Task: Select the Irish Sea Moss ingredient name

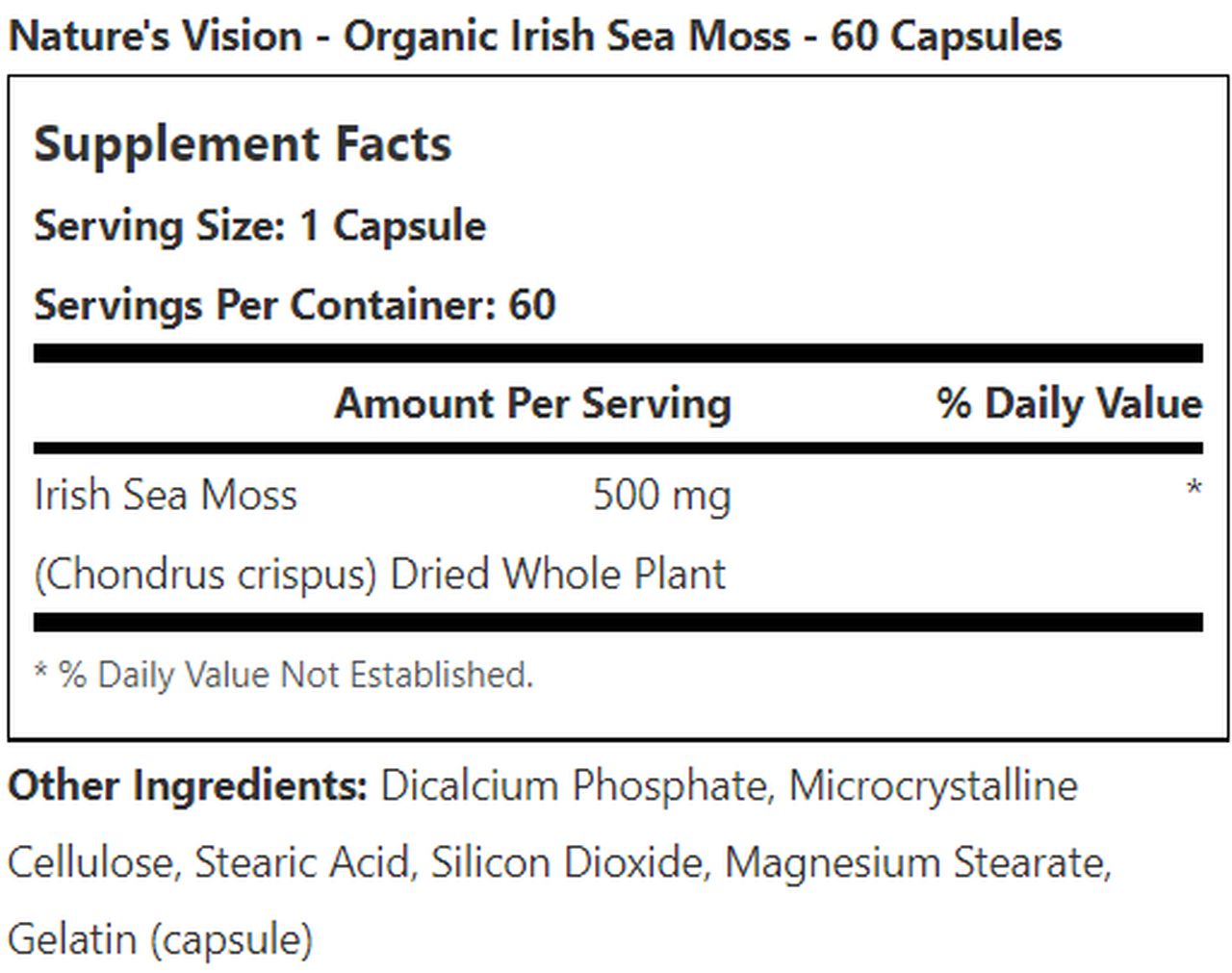Action: pos(166,496)
